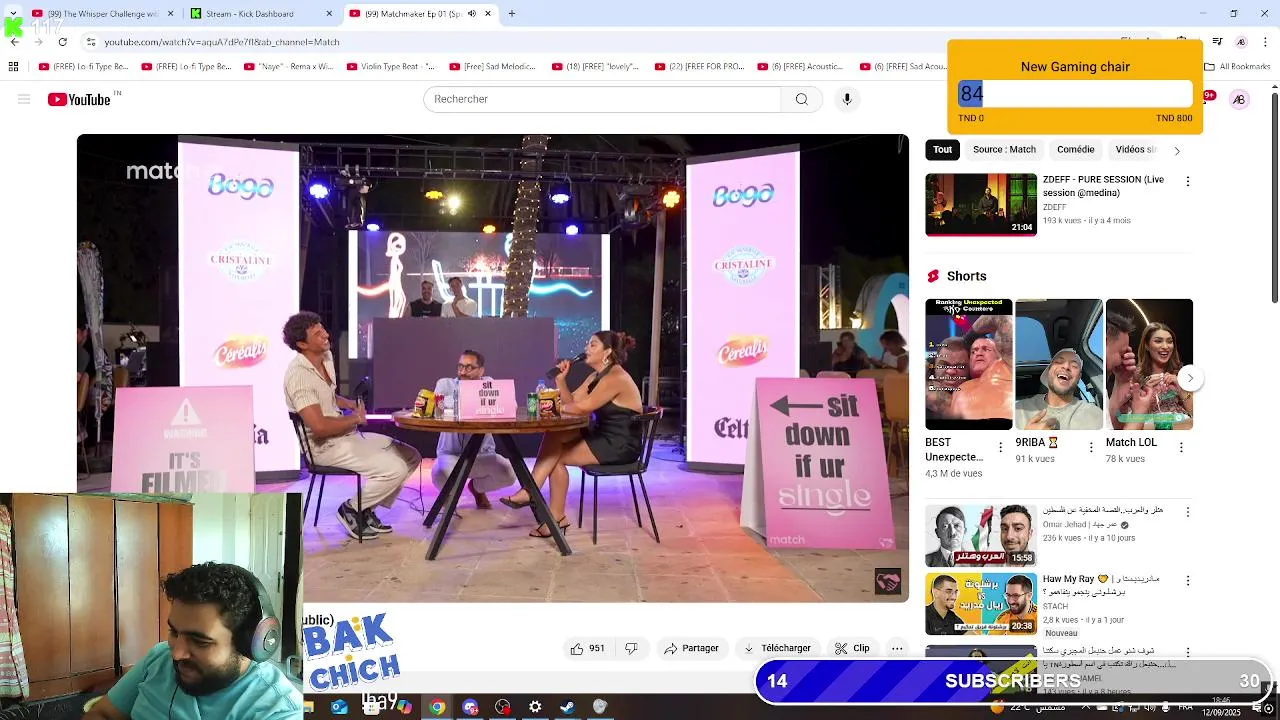
Task: Open the Violin Type Beat bookmark
Action: (391, 67)
